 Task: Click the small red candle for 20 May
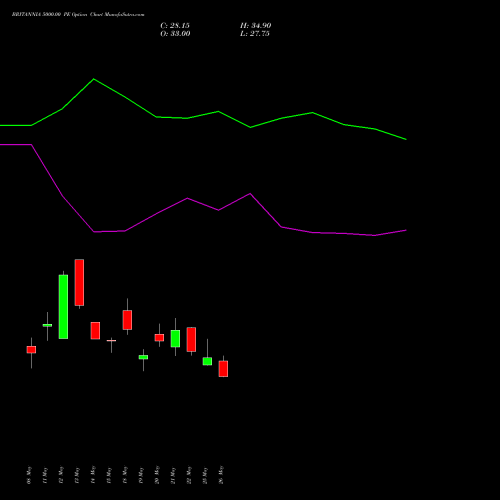point(159,338)
